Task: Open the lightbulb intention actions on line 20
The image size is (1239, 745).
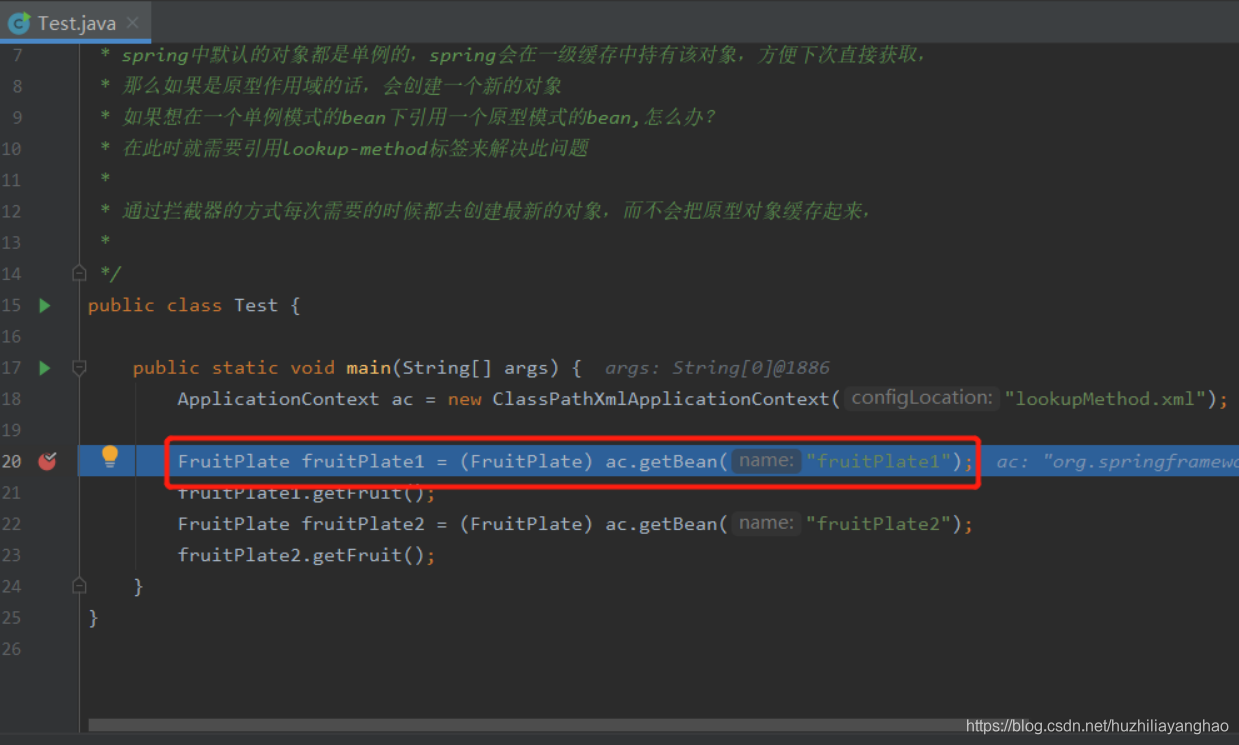Action: 110,458
